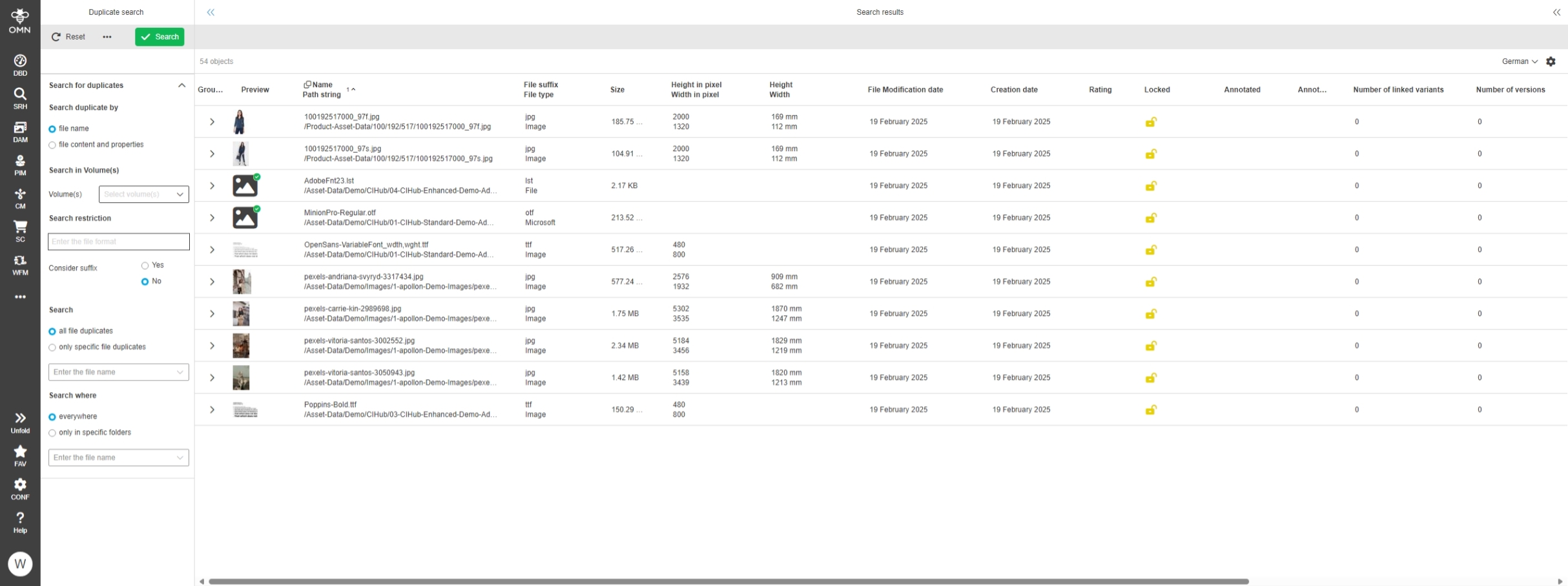Open the SC shopping cart module
The width and height of the screenshot is (1568, 586).
tap(20, 231)
